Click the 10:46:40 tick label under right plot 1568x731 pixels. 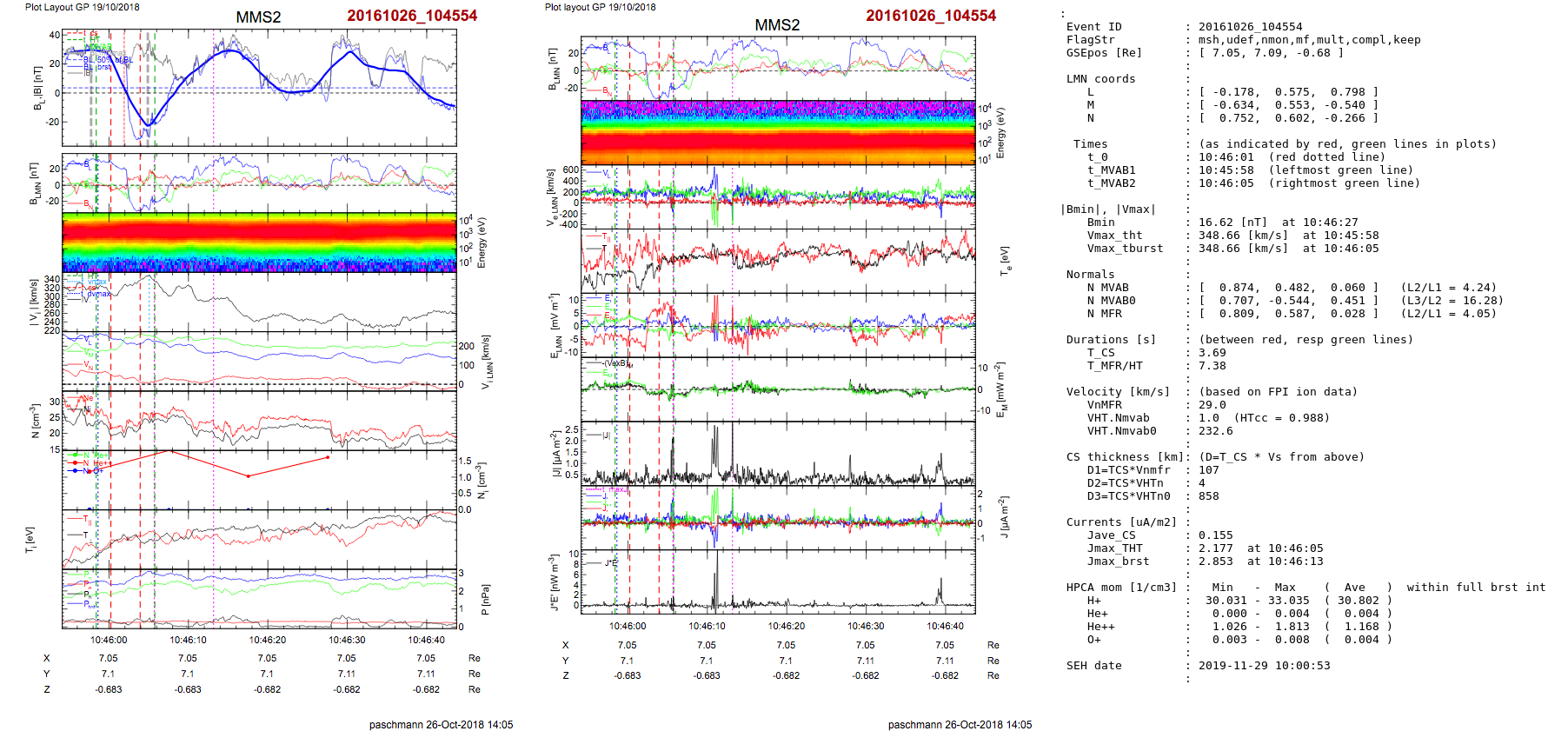point(945,627)
